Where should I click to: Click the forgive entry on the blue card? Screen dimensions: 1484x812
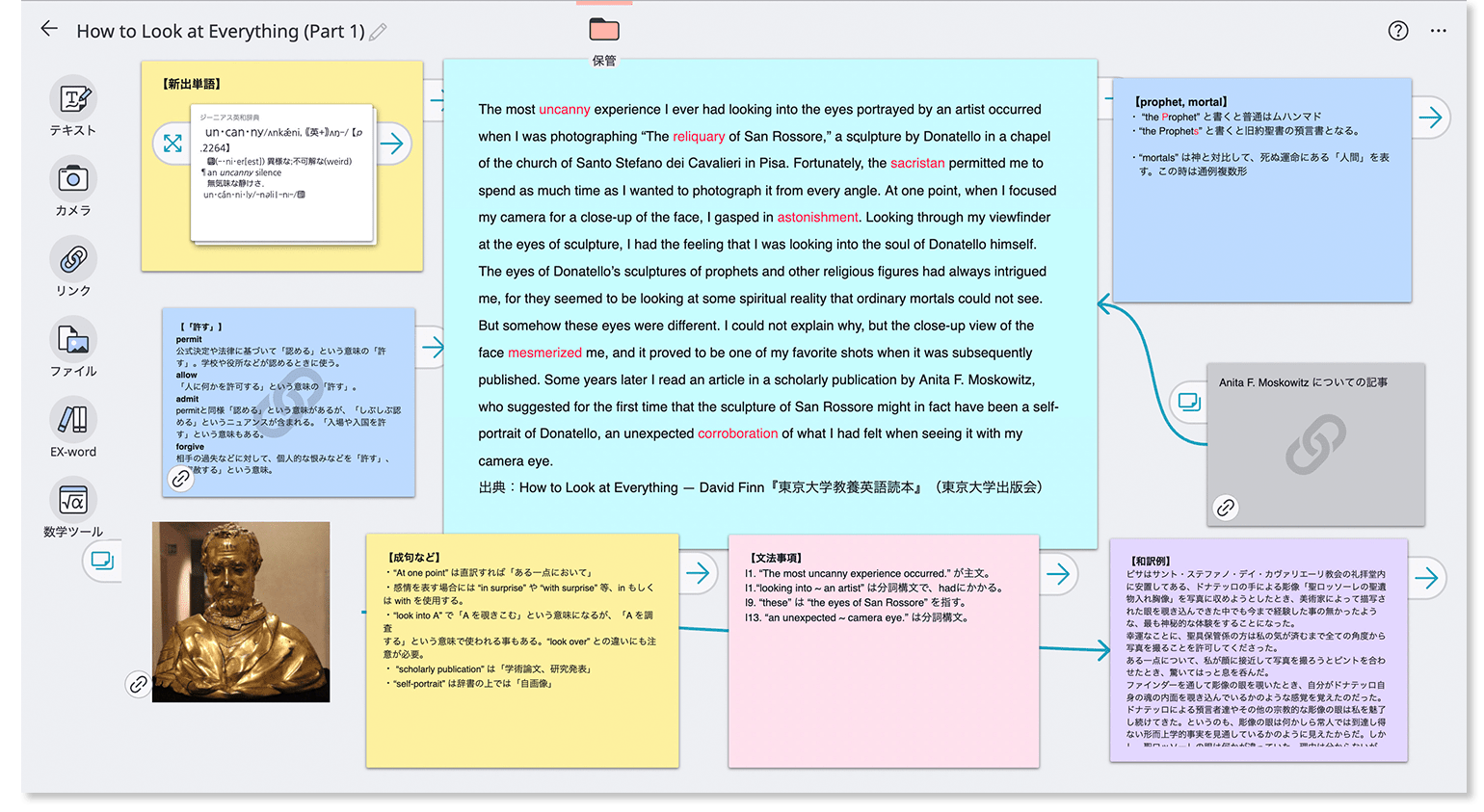(x=190, y=447)
